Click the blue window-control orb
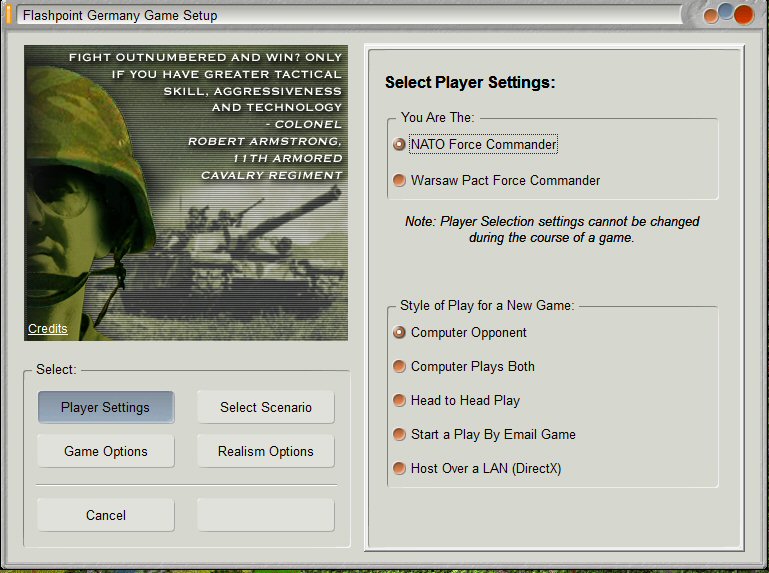 pos(726,11)
